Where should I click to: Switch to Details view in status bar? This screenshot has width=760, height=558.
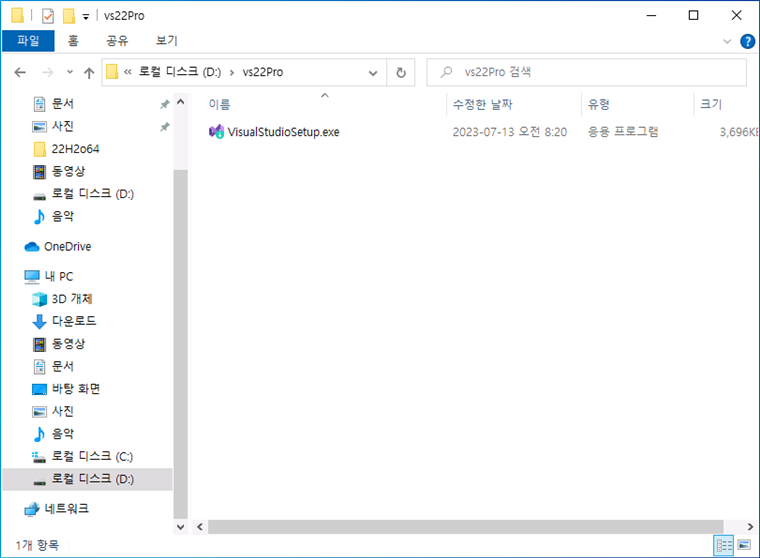724,546
